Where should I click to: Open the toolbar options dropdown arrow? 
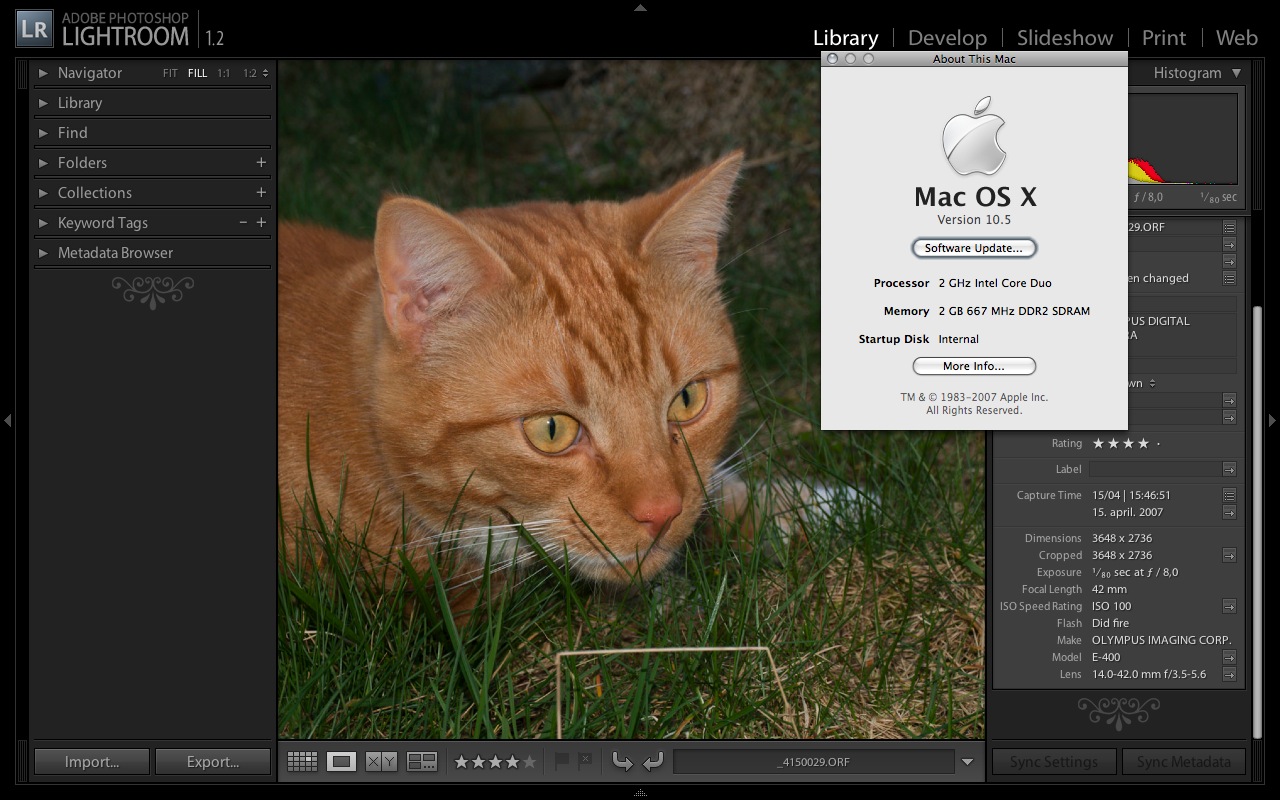[967, 762]
